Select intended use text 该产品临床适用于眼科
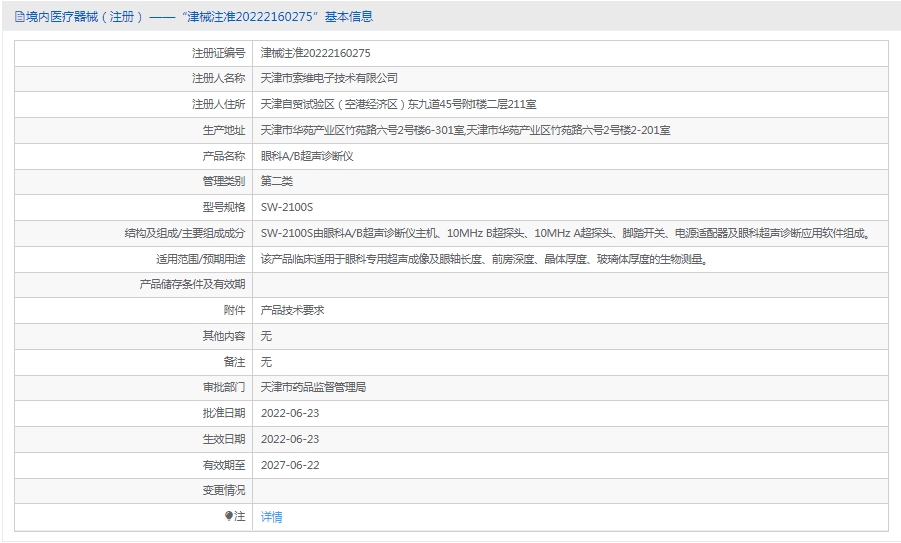This screenshot has height=543, width=901. tap(484, 259)
